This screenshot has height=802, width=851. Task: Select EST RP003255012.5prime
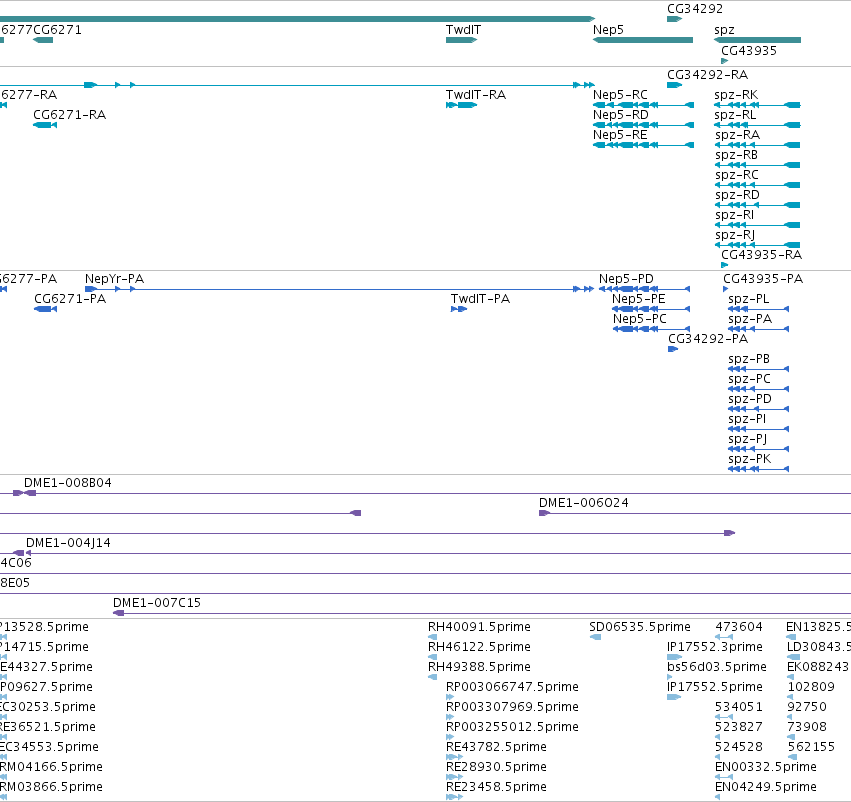(x=449, y=737)
